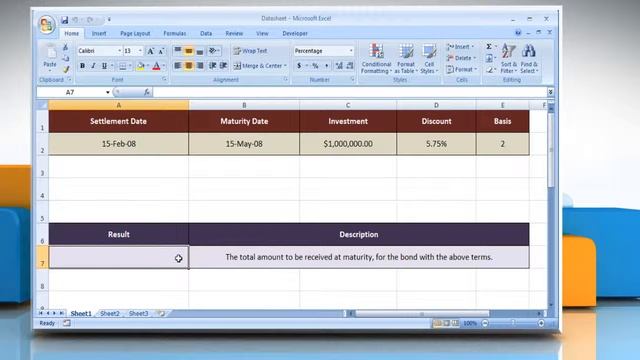Set Bottom Align for cell
640x360 pixels.
click(200, 51)
